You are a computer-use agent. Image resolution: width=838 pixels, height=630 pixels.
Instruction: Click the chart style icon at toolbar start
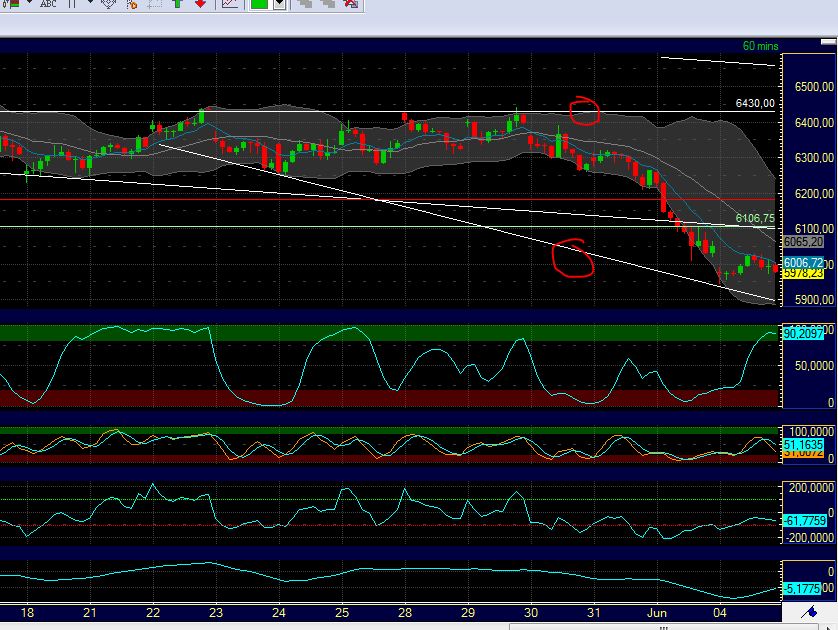click(11, 4)
